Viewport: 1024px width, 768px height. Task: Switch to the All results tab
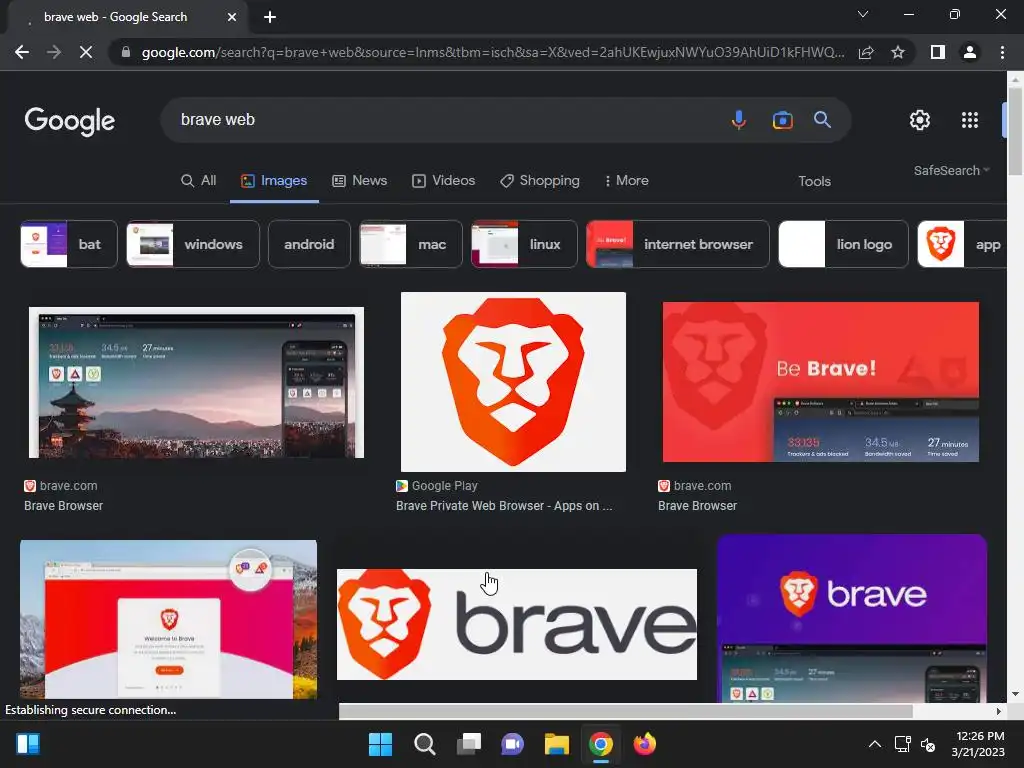coord(199,180)
